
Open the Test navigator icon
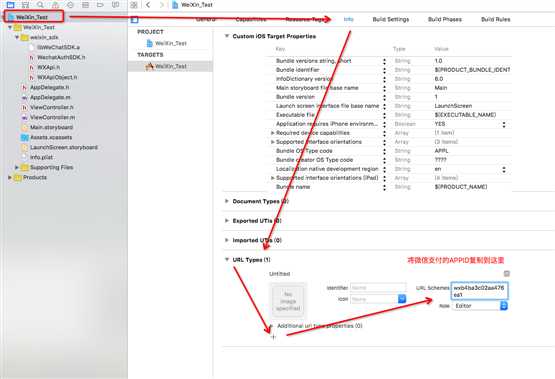70,5
